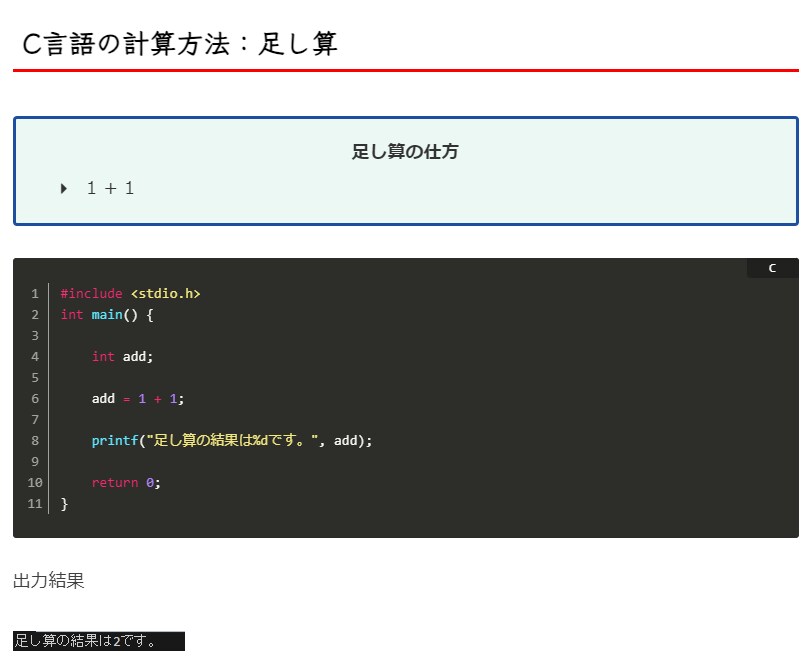Click the '1 + 1' list item text

[110, 188]
